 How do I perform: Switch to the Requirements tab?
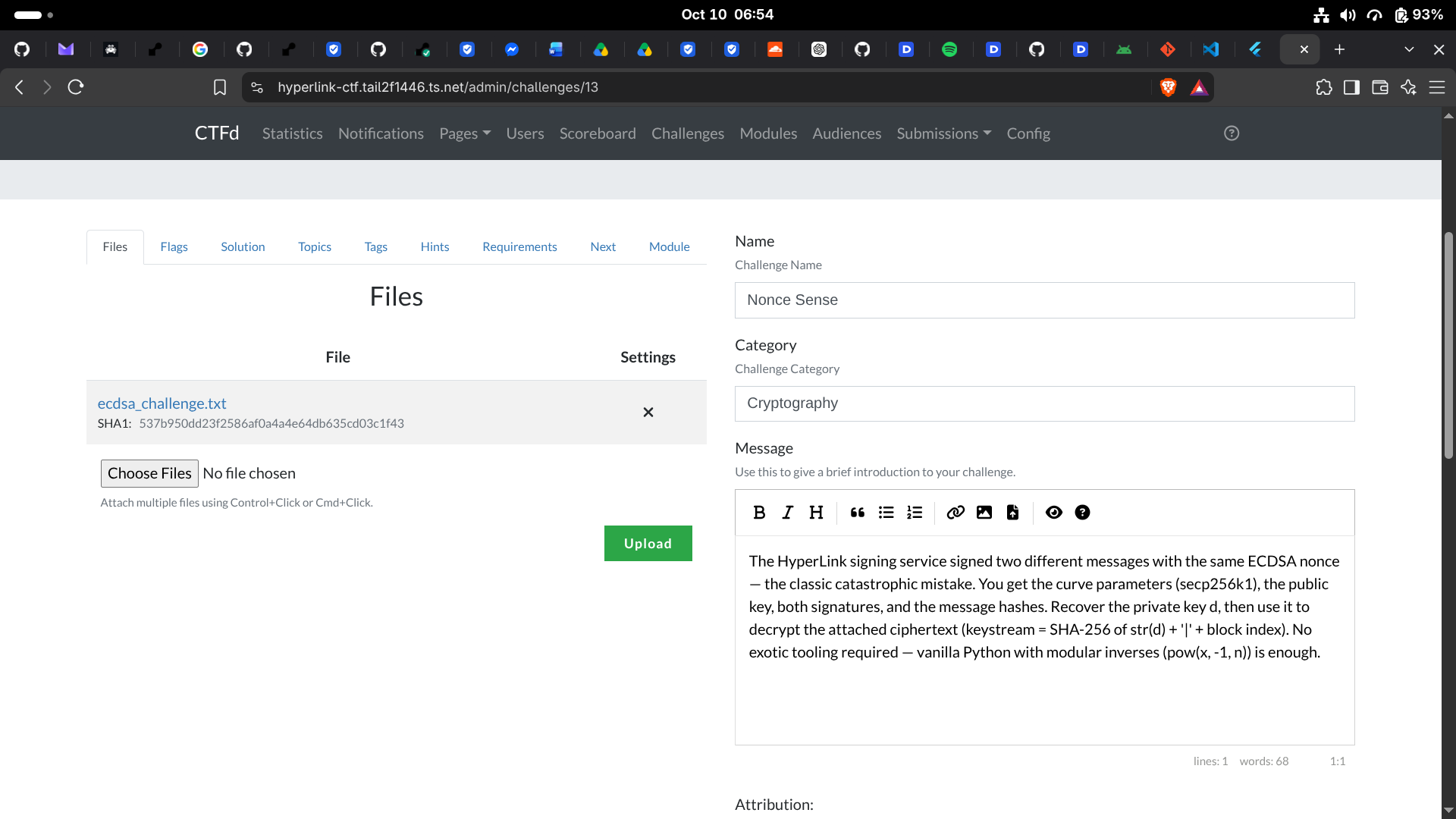point(519,247)
